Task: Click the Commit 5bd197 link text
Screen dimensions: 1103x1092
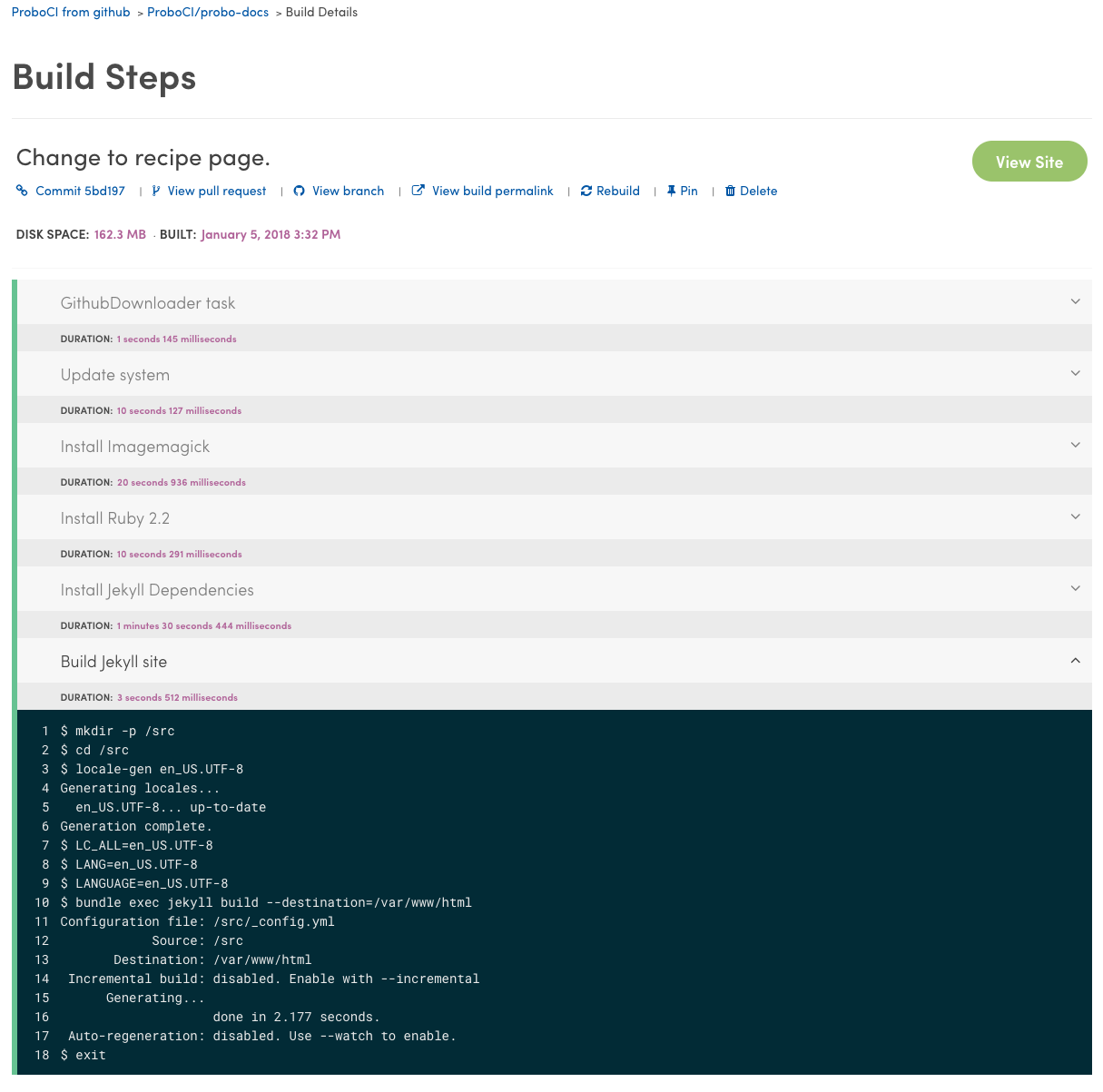Action: (80, 191)
